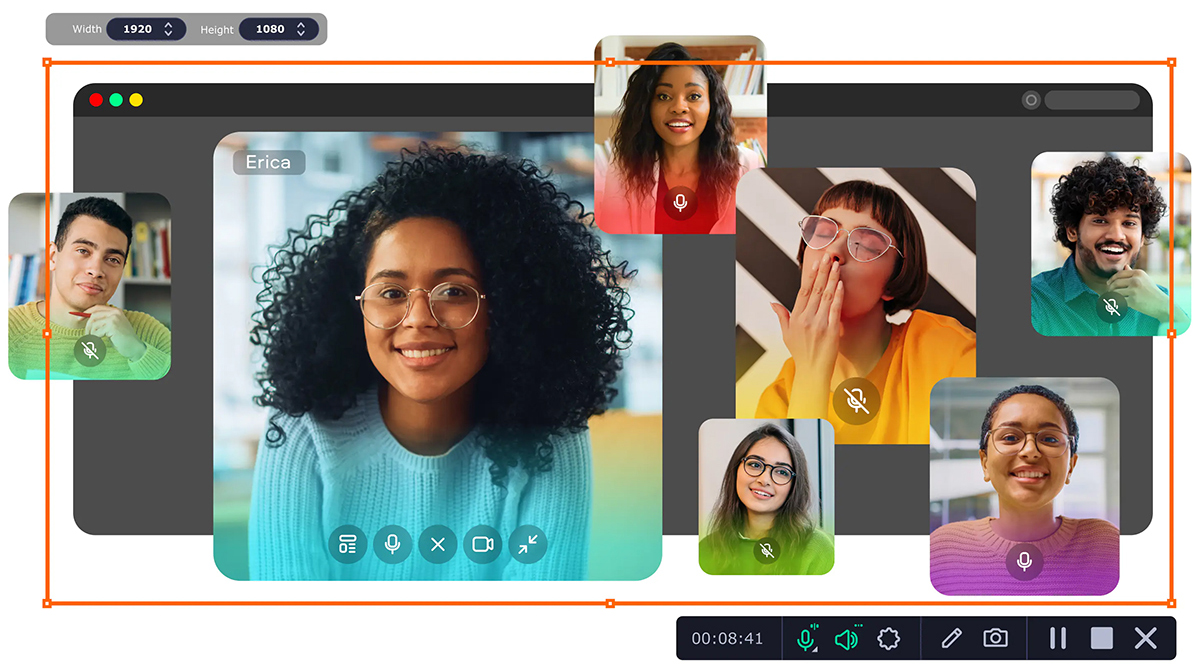
Task: Click the Width 1920 input field
Action: [140, 29]
